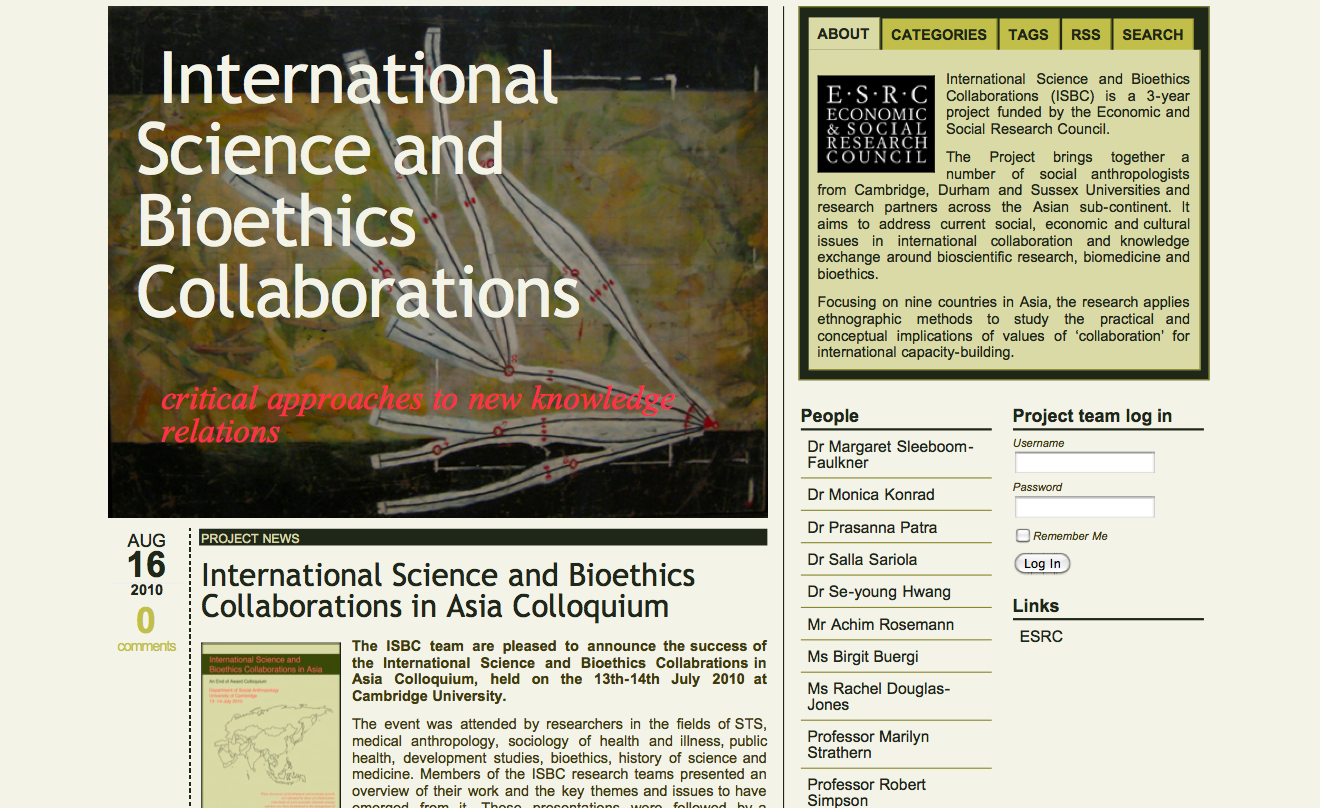Screen dimensions: 1320x808
Task: Open the ESRC link under Links
Action: [1041, 636]
